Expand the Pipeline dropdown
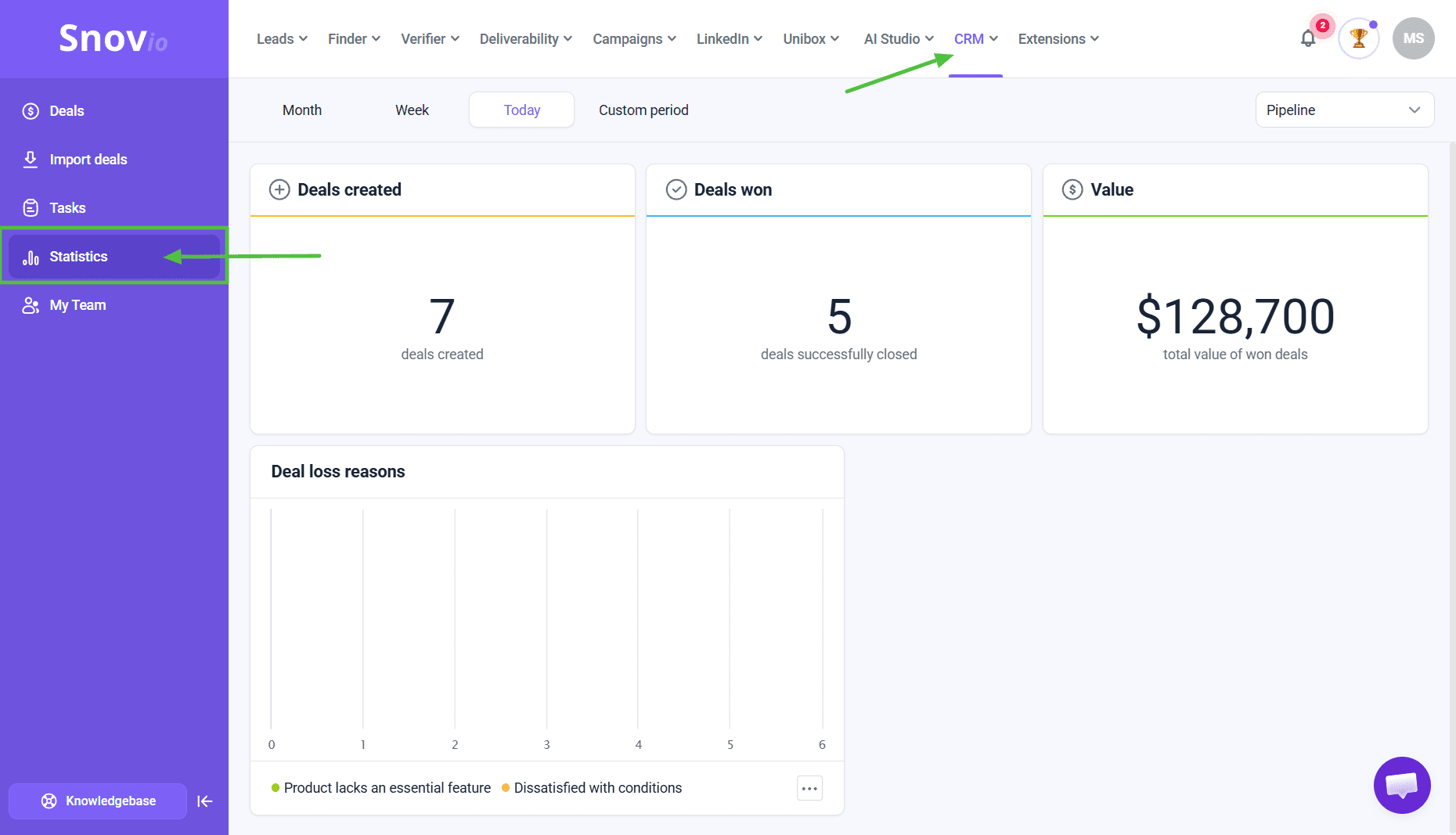Screen dimensions: 1456x835 click(1344, 110)
